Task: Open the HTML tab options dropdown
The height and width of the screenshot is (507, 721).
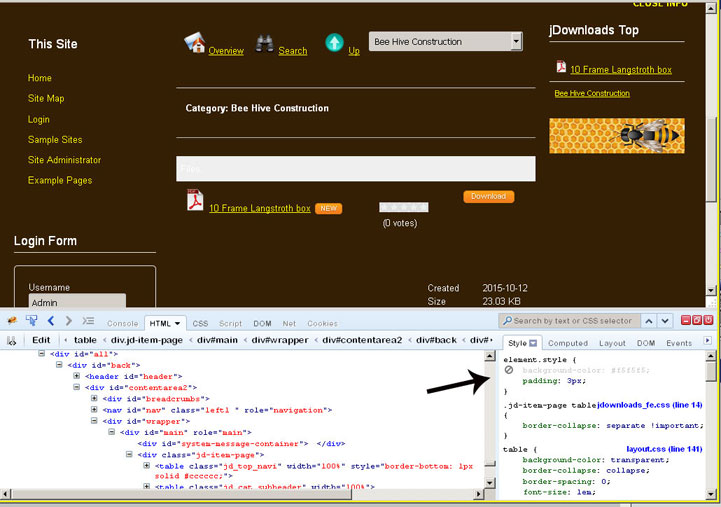Action: (177, 324)
